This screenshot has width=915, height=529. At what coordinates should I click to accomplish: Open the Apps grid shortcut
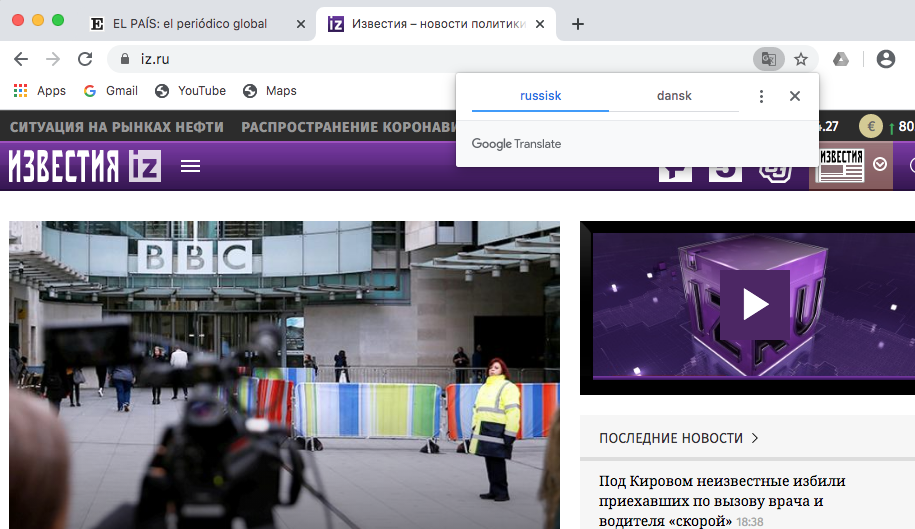coord(40,90)
